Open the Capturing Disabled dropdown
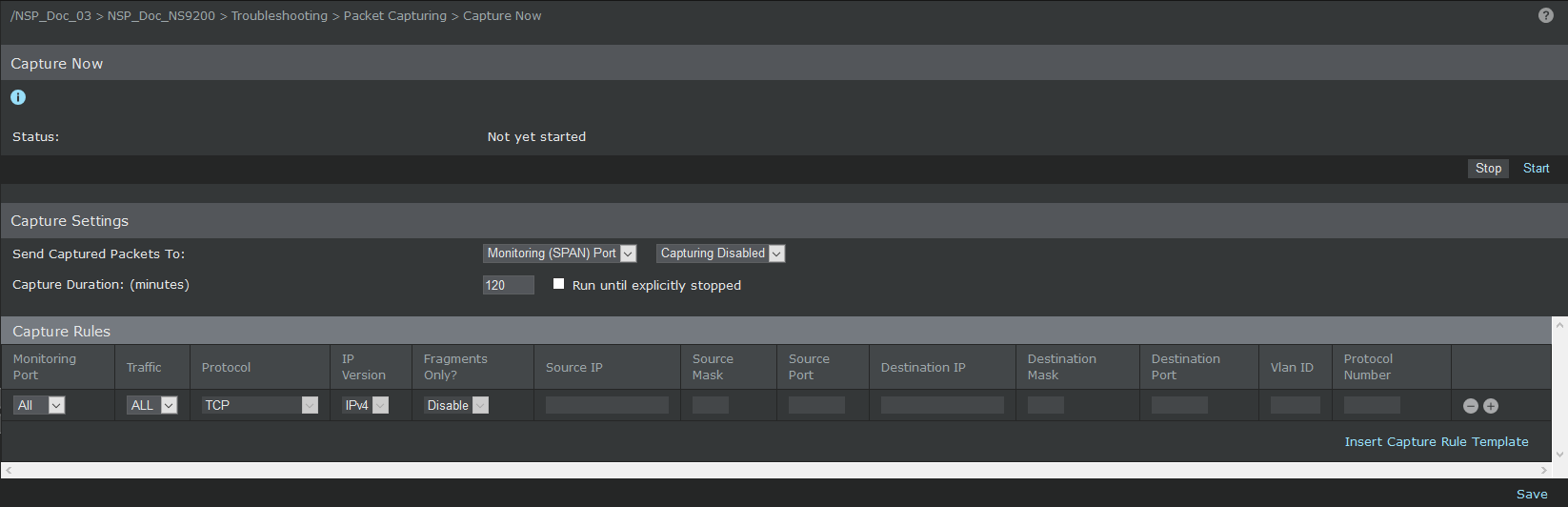 [720, 253]
